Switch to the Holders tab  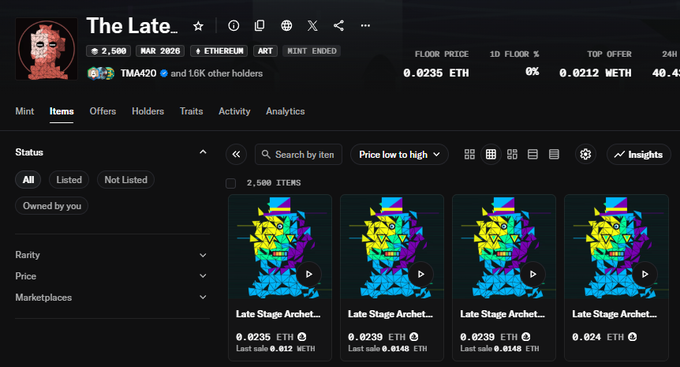(x=148, y=111)
